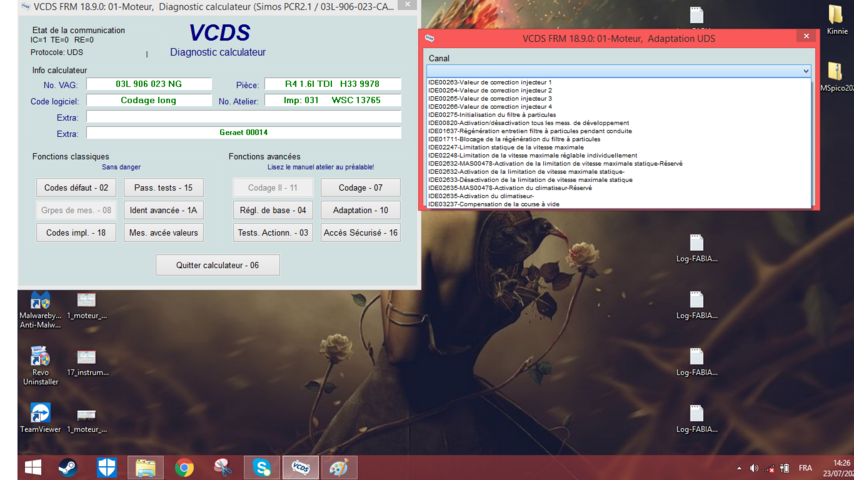The height and width of the screenshot is (480, 854).
Task: Open Codes impl. - 18
Action: click(76, 233)
